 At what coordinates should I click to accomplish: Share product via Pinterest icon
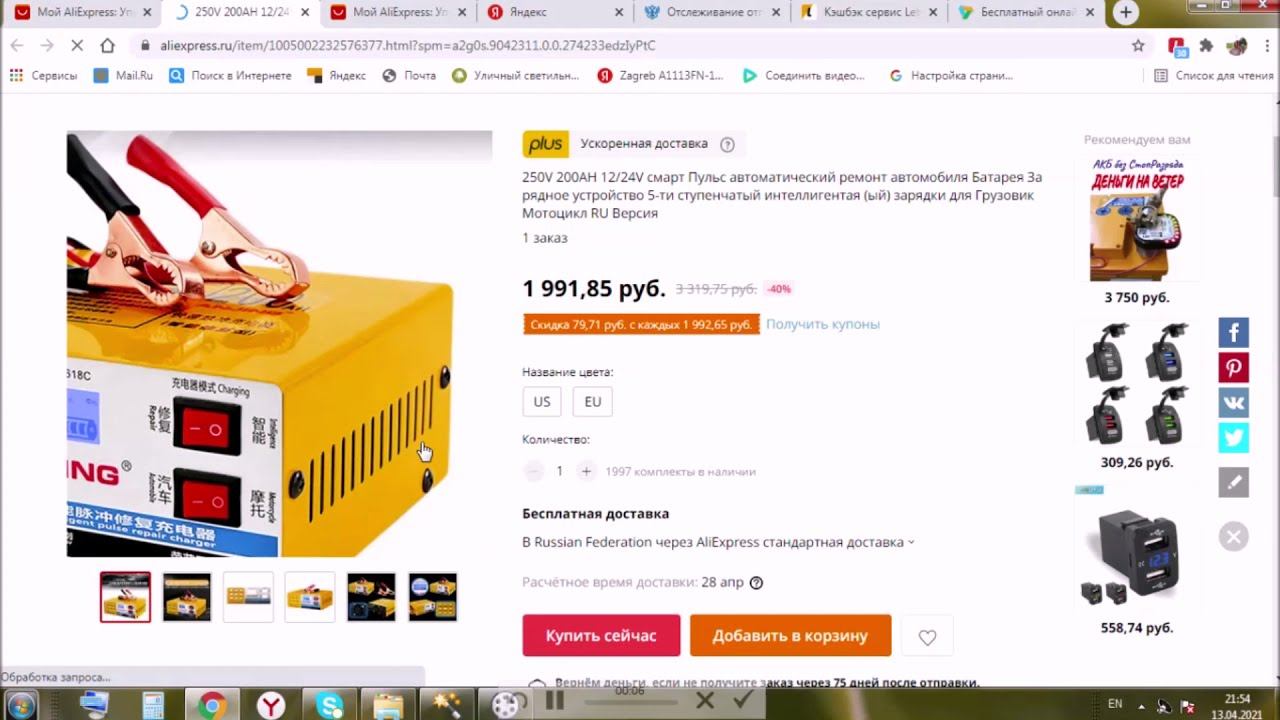point(1233,367)
